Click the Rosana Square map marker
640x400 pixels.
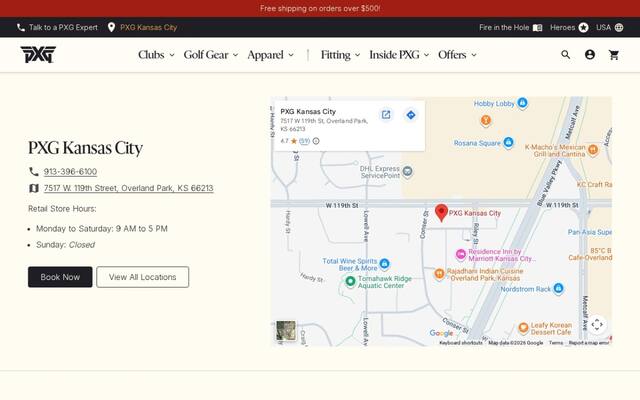[509, 142]
